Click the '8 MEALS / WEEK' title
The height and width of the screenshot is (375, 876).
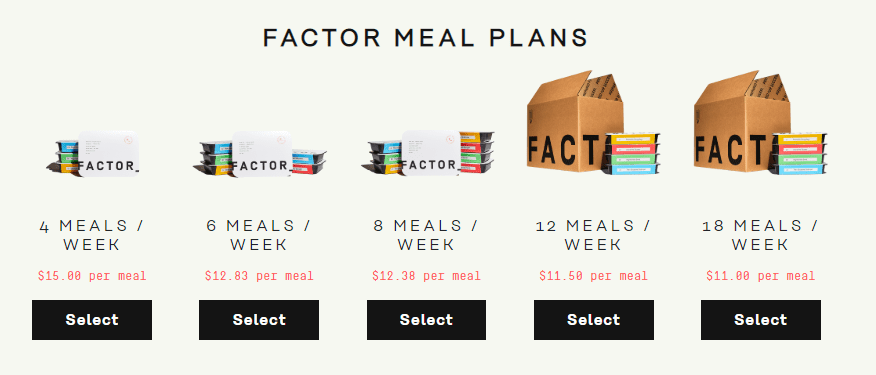(x=426, y=235)
